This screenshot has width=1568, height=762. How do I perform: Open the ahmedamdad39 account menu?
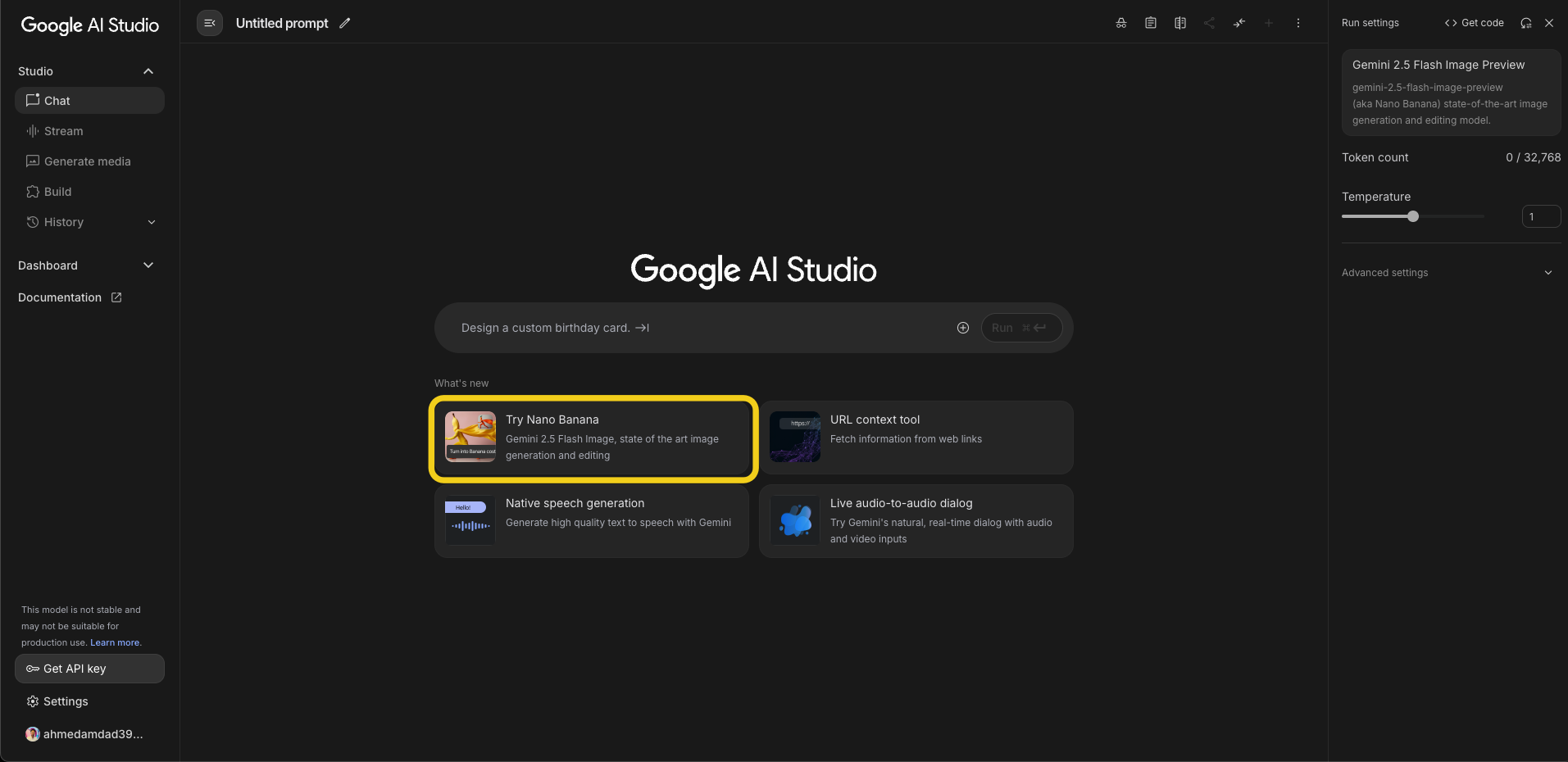tap(89, 734)
